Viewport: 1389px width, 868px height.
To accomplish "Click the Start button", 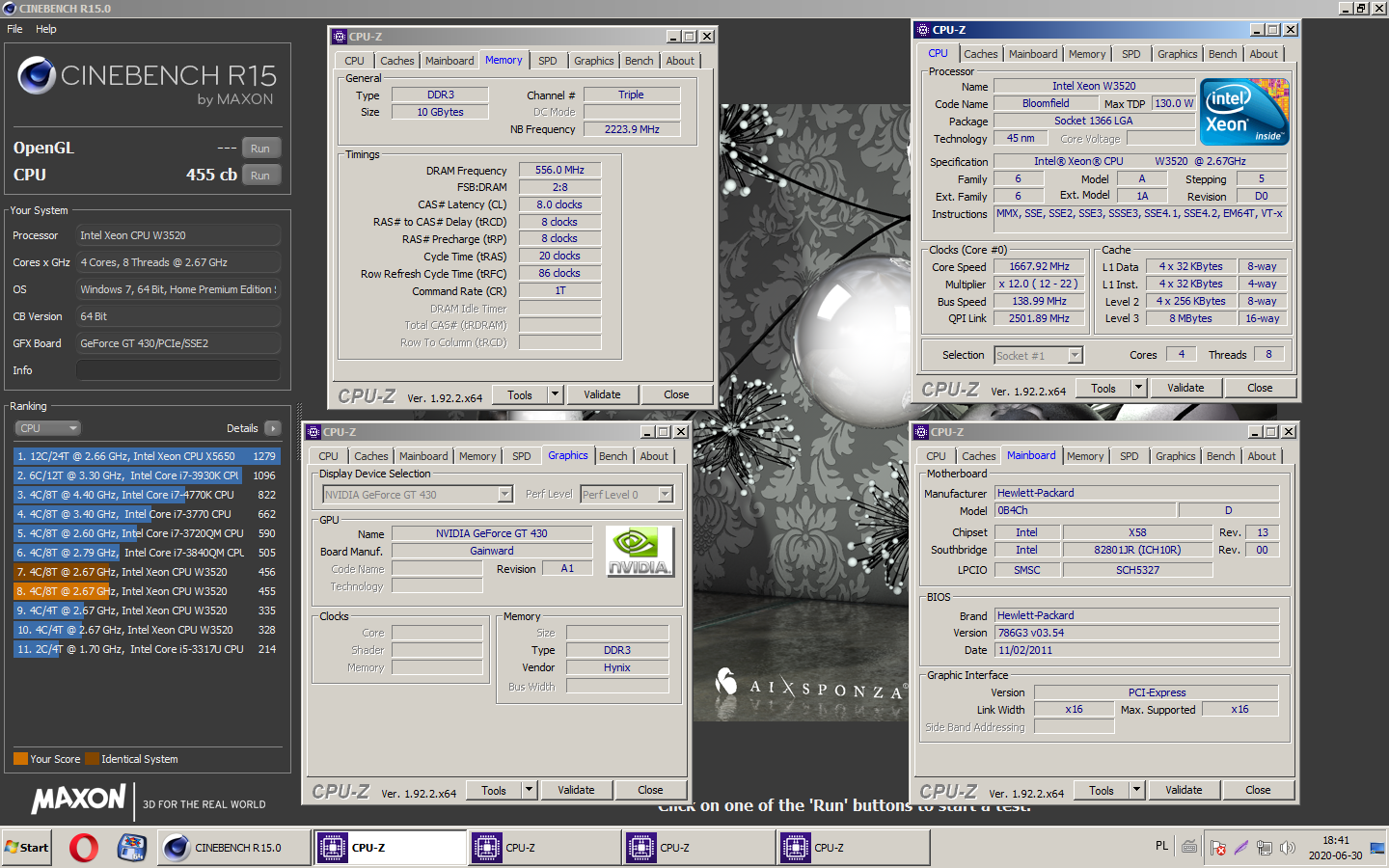I will [x=26, y=848].
